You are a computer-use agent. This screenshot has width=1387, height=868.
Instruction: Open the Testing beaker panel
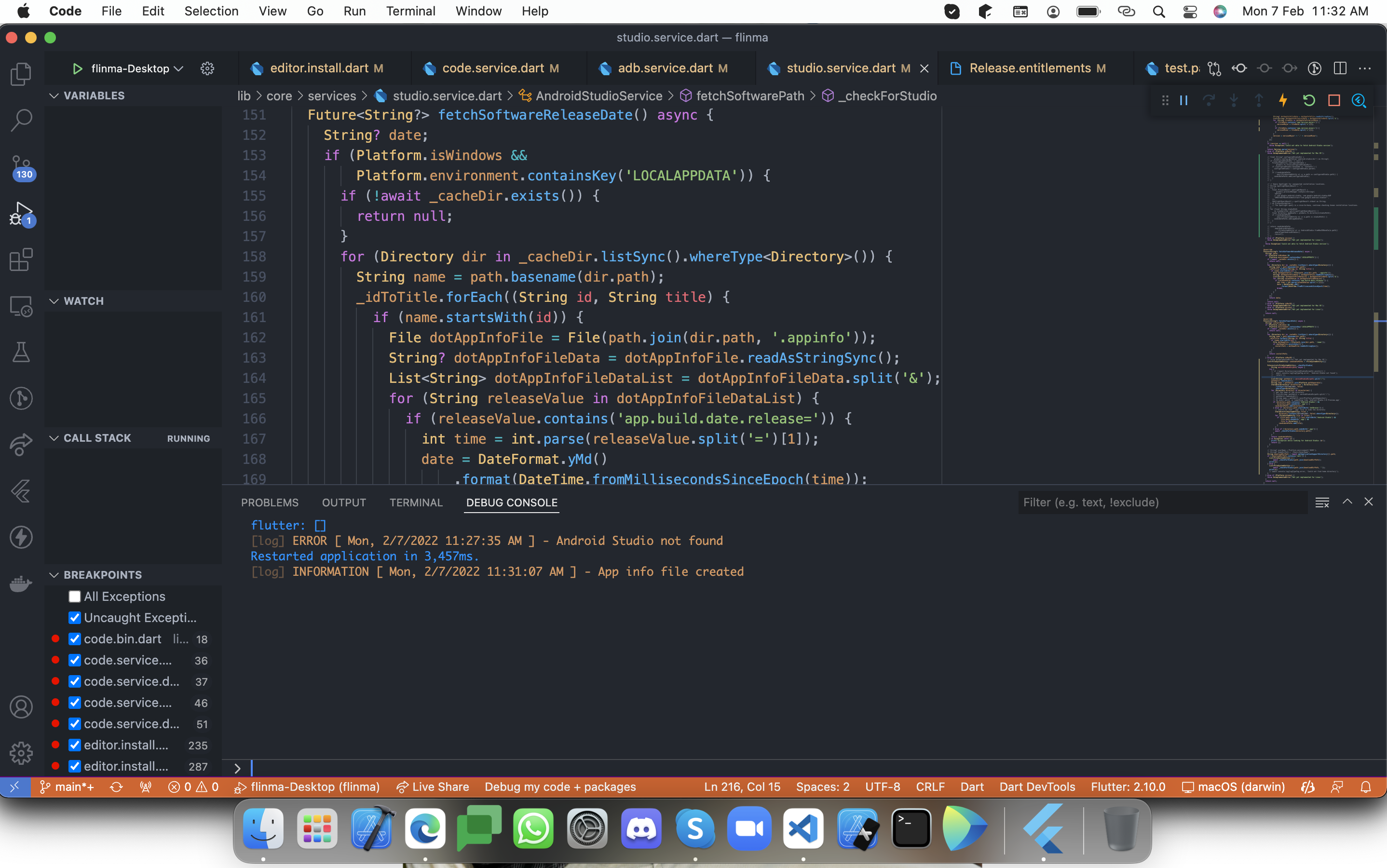(21, 352)
